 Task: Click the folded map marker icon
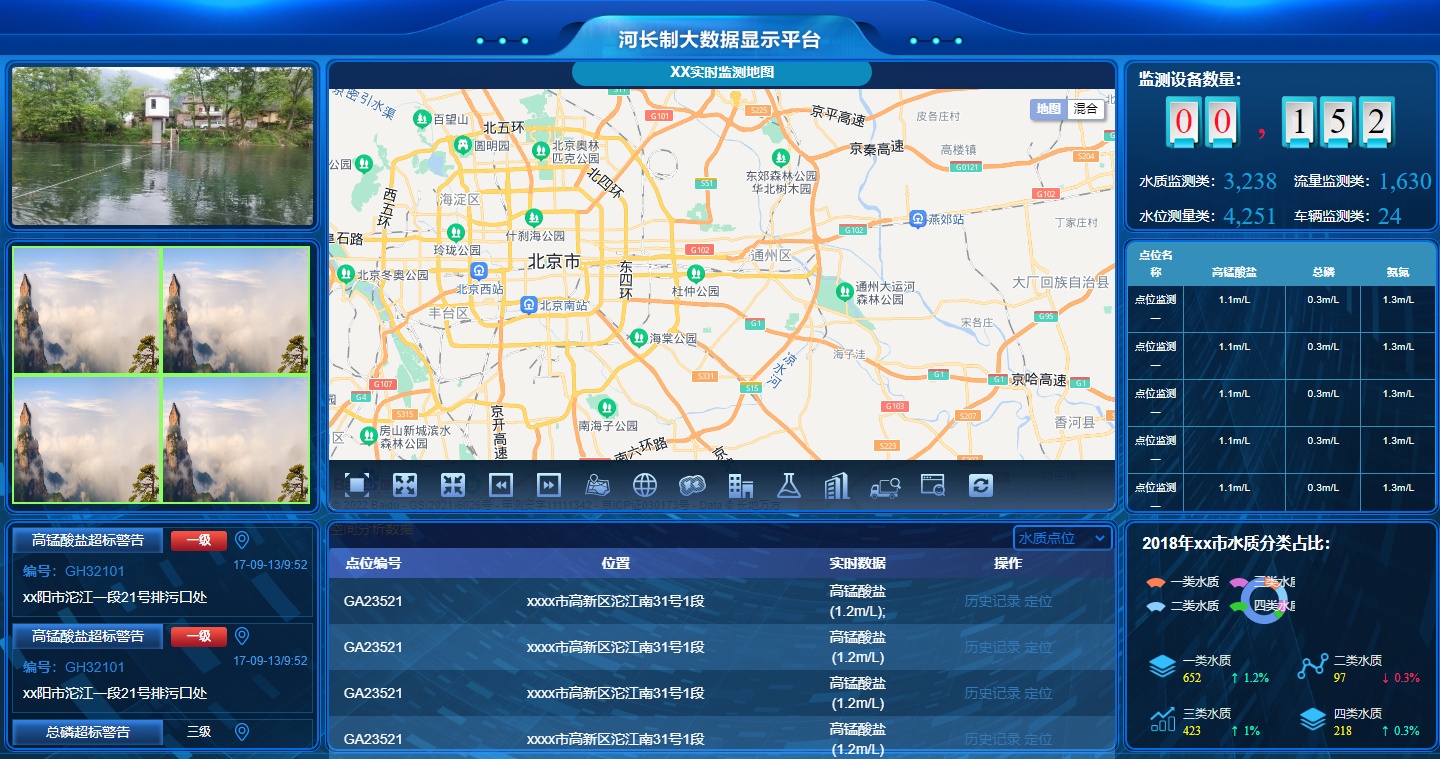coord(597,485)
